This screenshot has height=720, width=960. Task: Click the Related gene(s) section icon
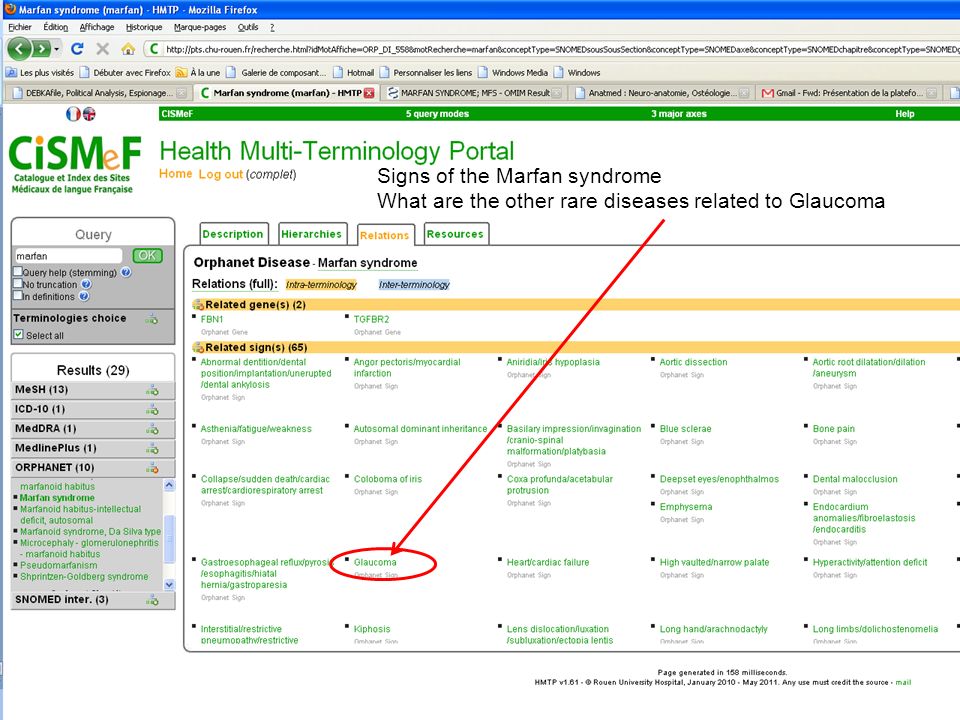(x=198, y=304)
